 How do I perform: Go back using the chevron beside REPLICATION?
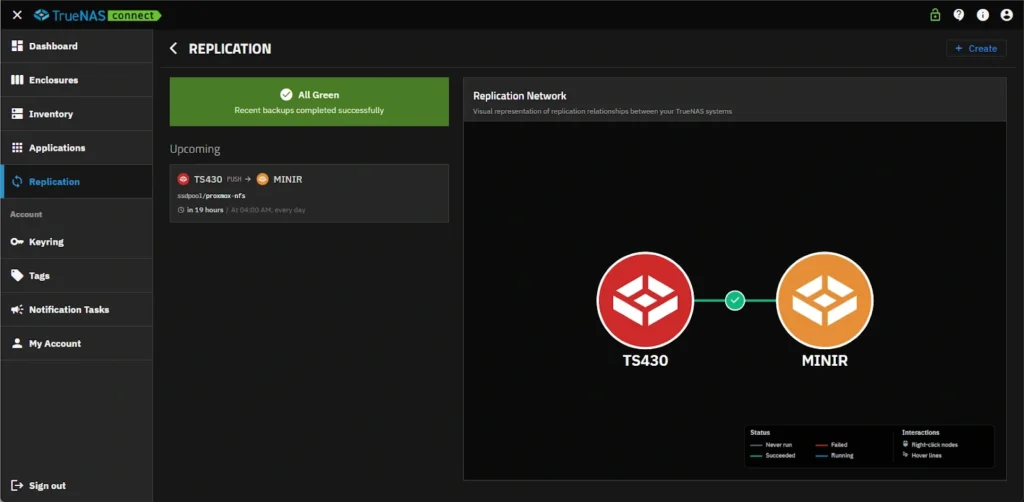pyautogui.click(x=174, y=49)
